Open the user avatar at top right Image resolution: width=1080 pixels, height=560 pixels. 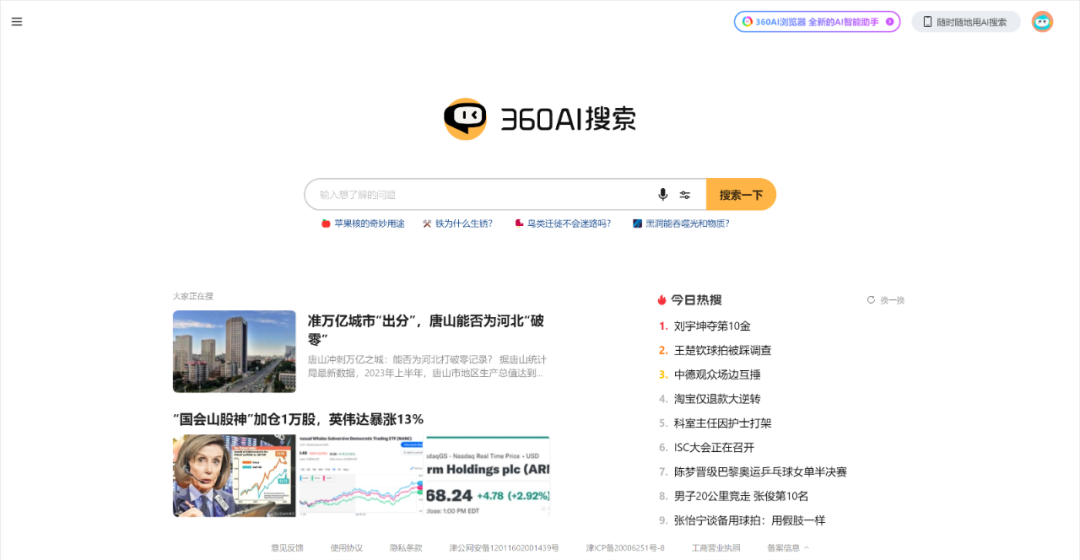click(1042, 22)
